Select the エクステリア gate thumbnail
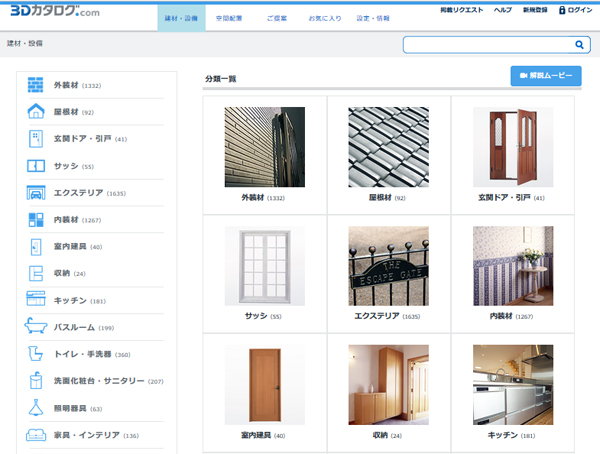This screenshot has height=454, width=600. [388, 266]
